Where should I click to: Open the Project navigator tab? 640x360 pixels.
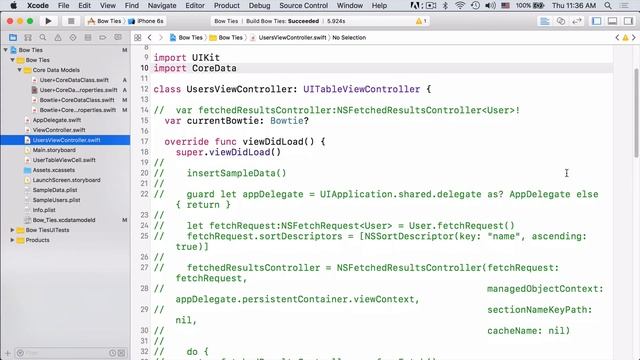tap(13, 38)
